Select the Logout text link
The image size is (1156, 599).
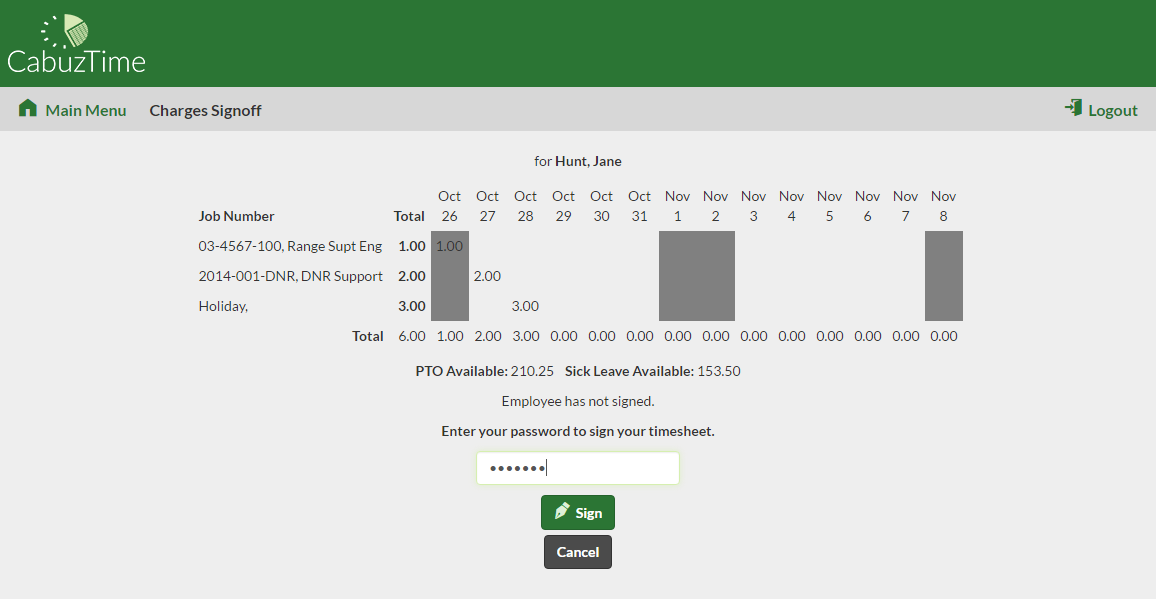[x=1112, y=110]
